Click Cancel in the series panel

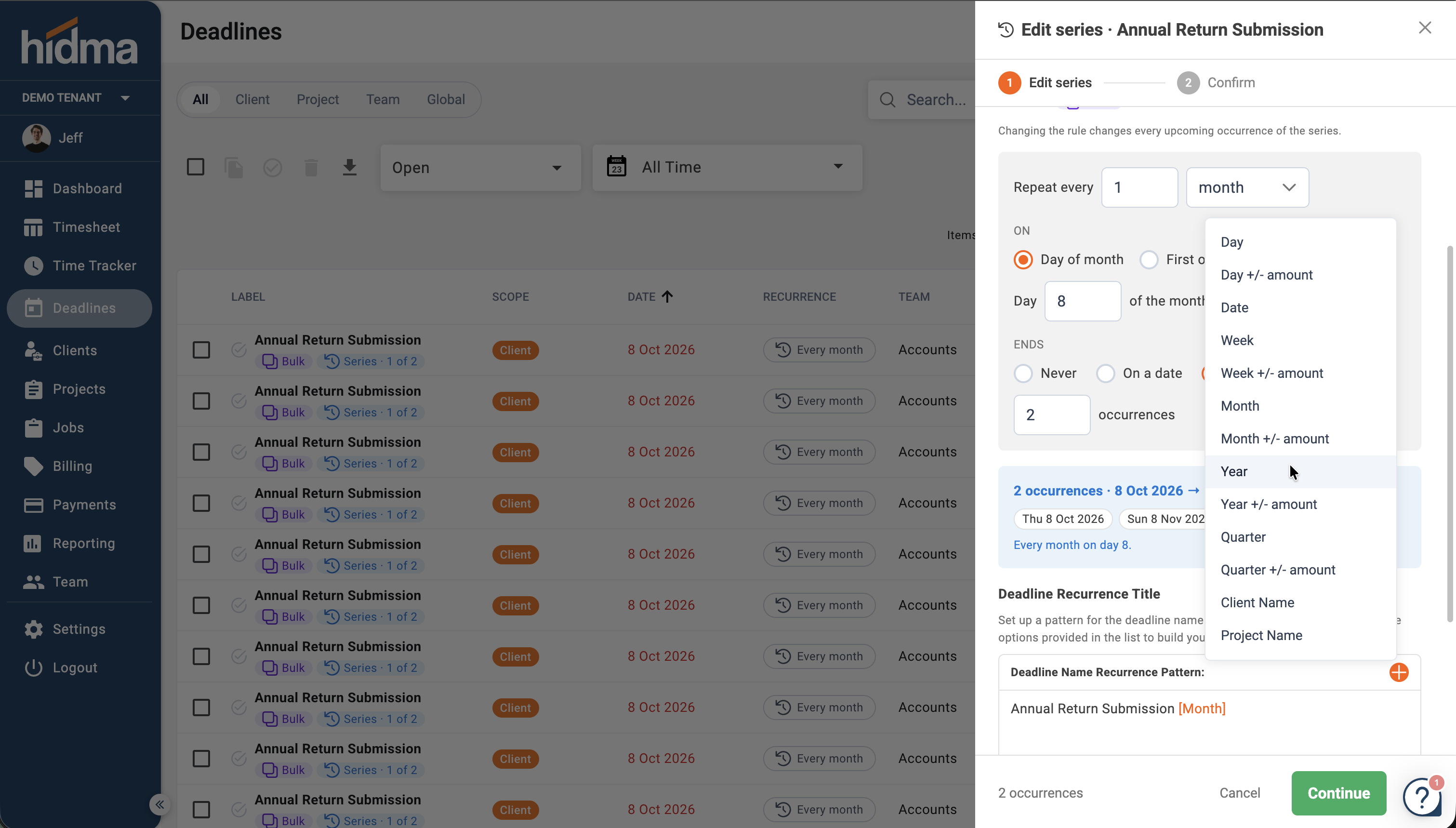[x=1240, y=793]
